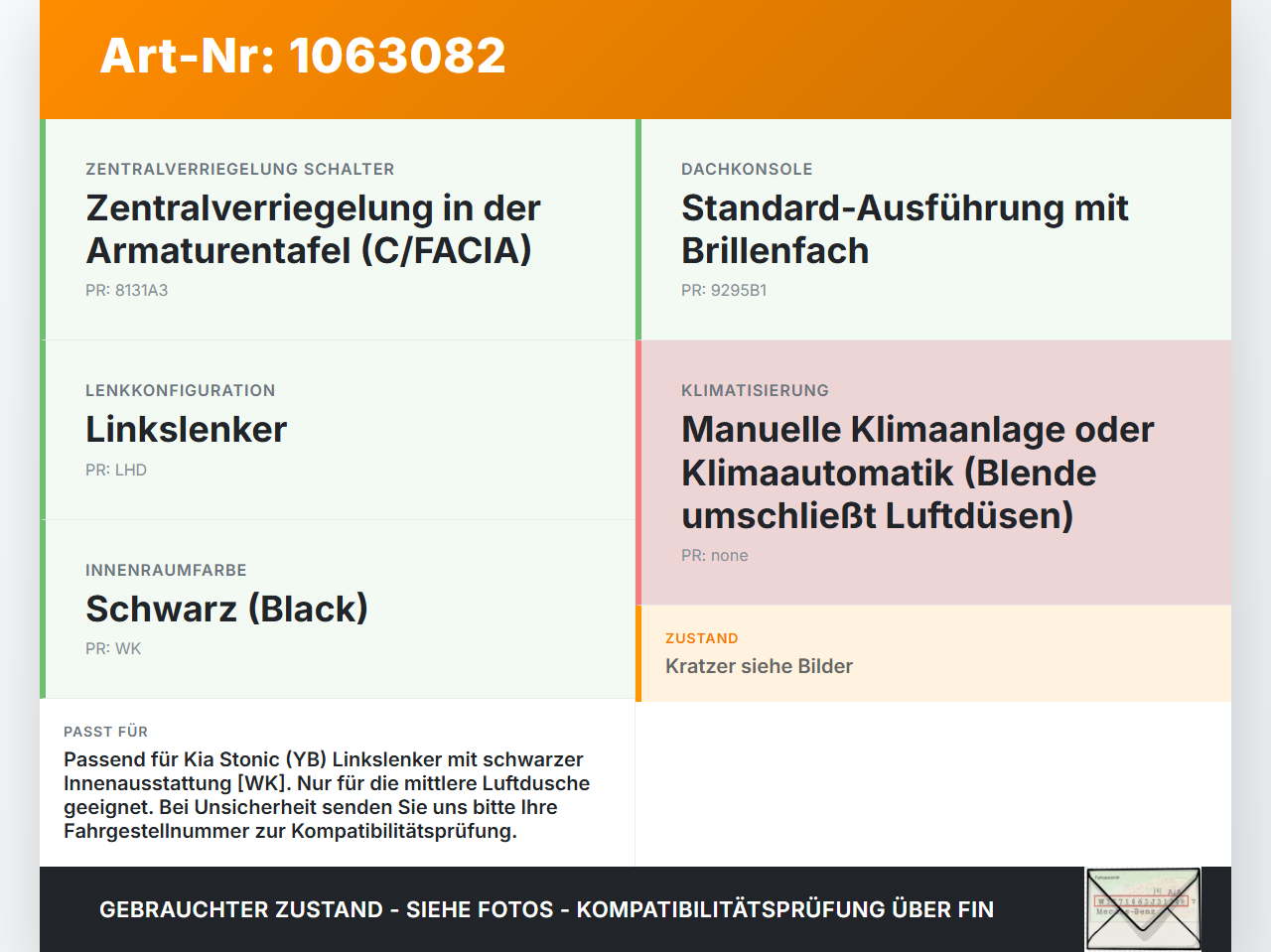The width and height of the screenshot is (1271, 952).
Task: Click the ZUSTAND orange label
Action: (702, 638)
